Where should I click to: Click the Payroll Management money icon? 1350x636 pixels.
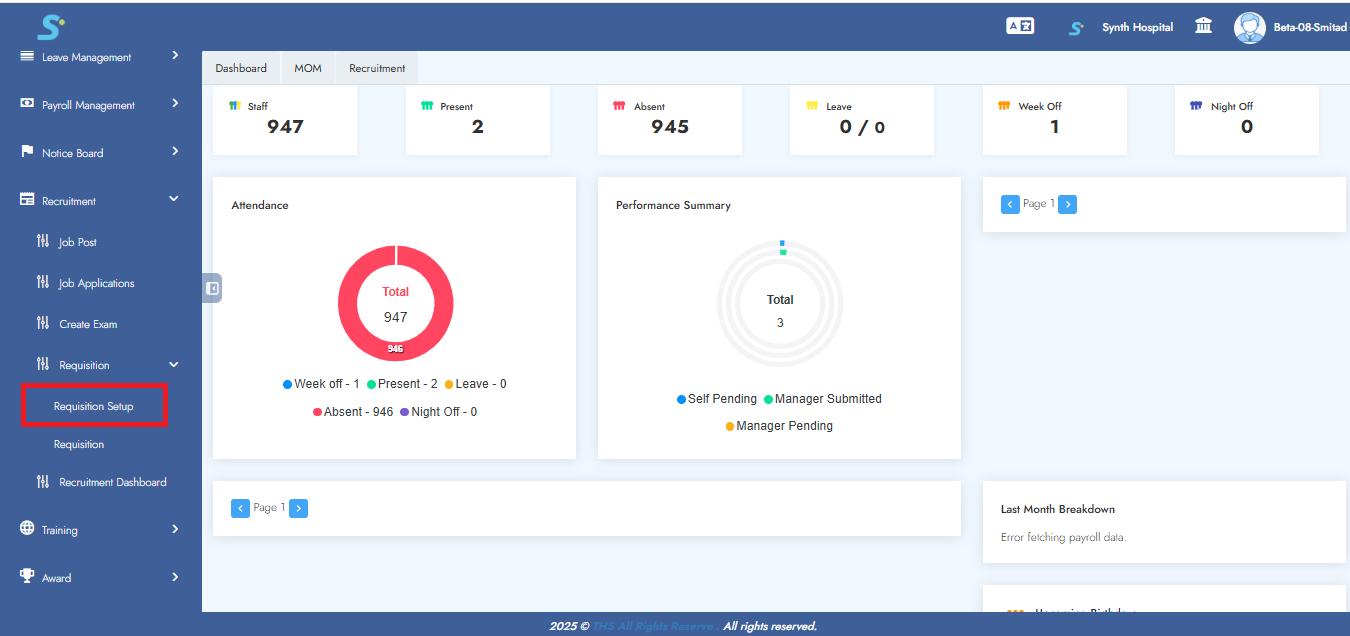27,104
